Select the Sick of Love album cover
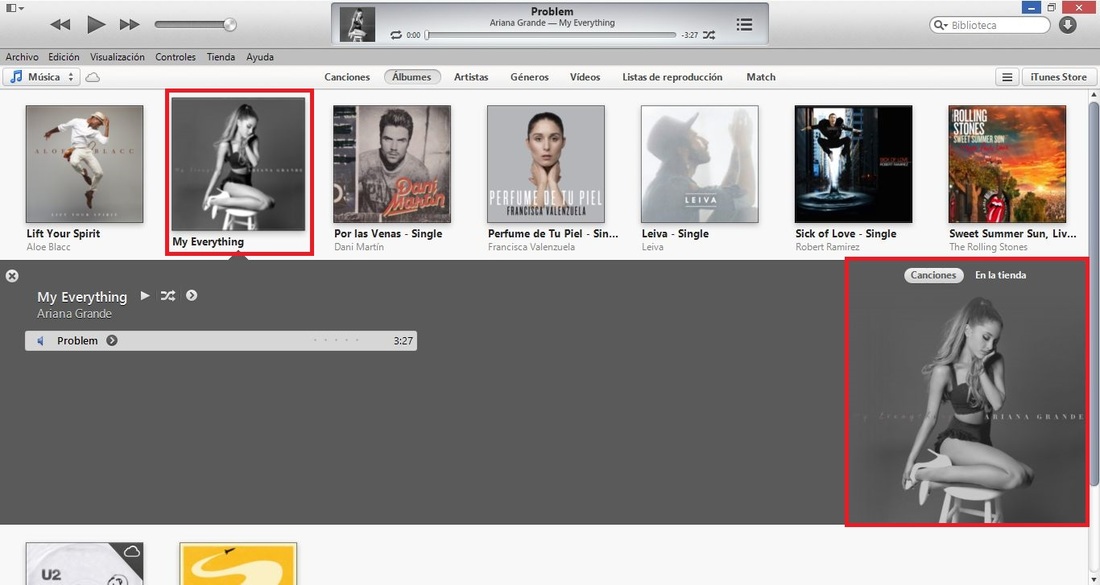The width and height of the screenshot is (1100, 585). (x=854, y=164)
